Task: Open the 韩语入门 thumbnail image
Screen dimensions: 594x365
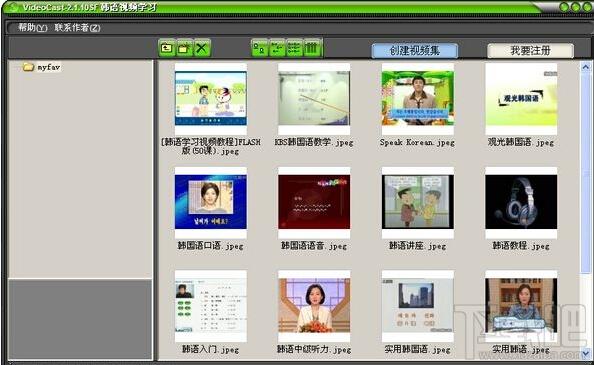Action: (x=211, y=306)
